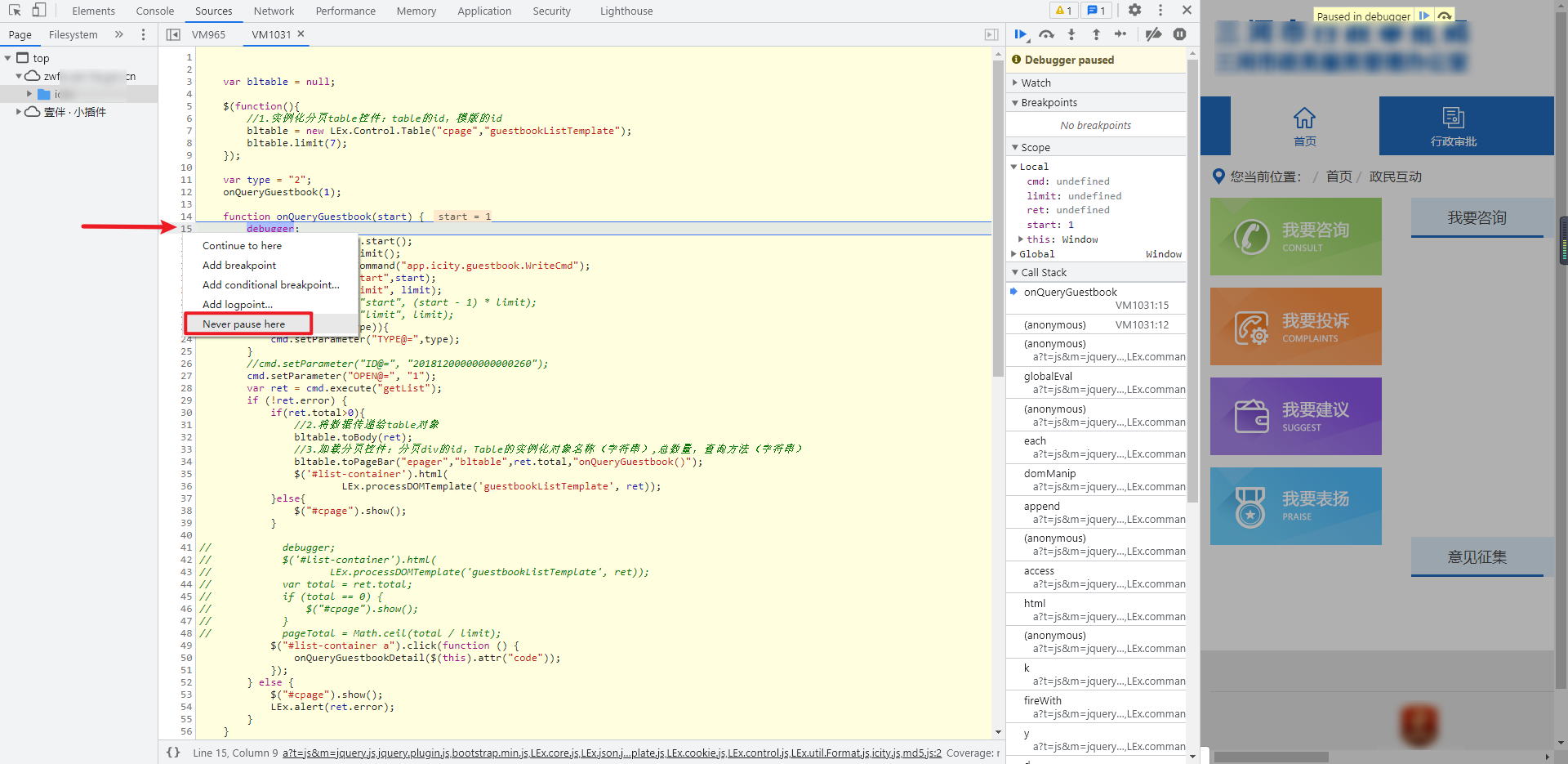
Task: Open the Network tab
Action: click(x=274, y=11)
